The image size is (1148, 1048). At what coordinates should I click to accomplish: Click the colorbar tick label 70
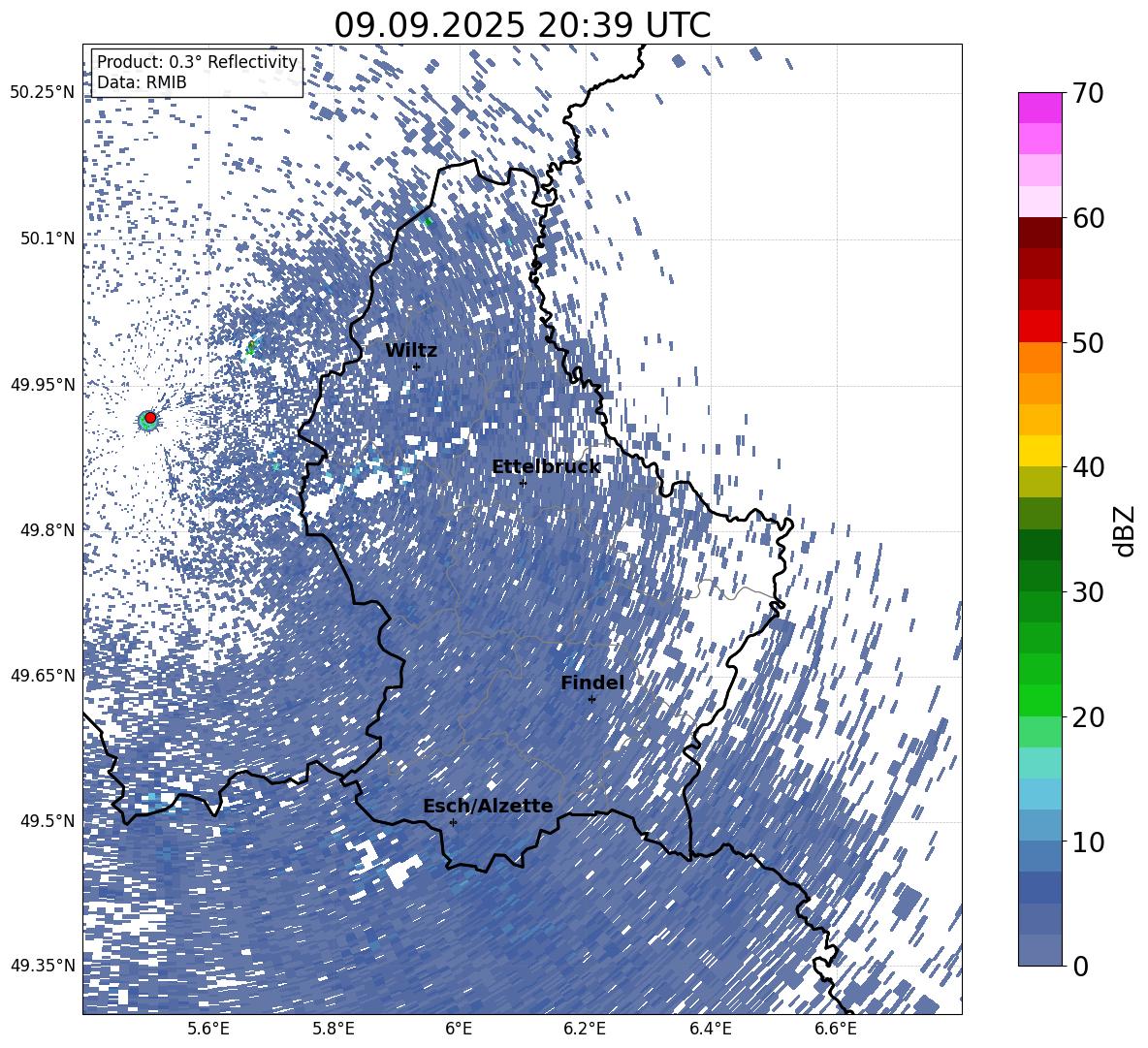(x=1088, y=93)
